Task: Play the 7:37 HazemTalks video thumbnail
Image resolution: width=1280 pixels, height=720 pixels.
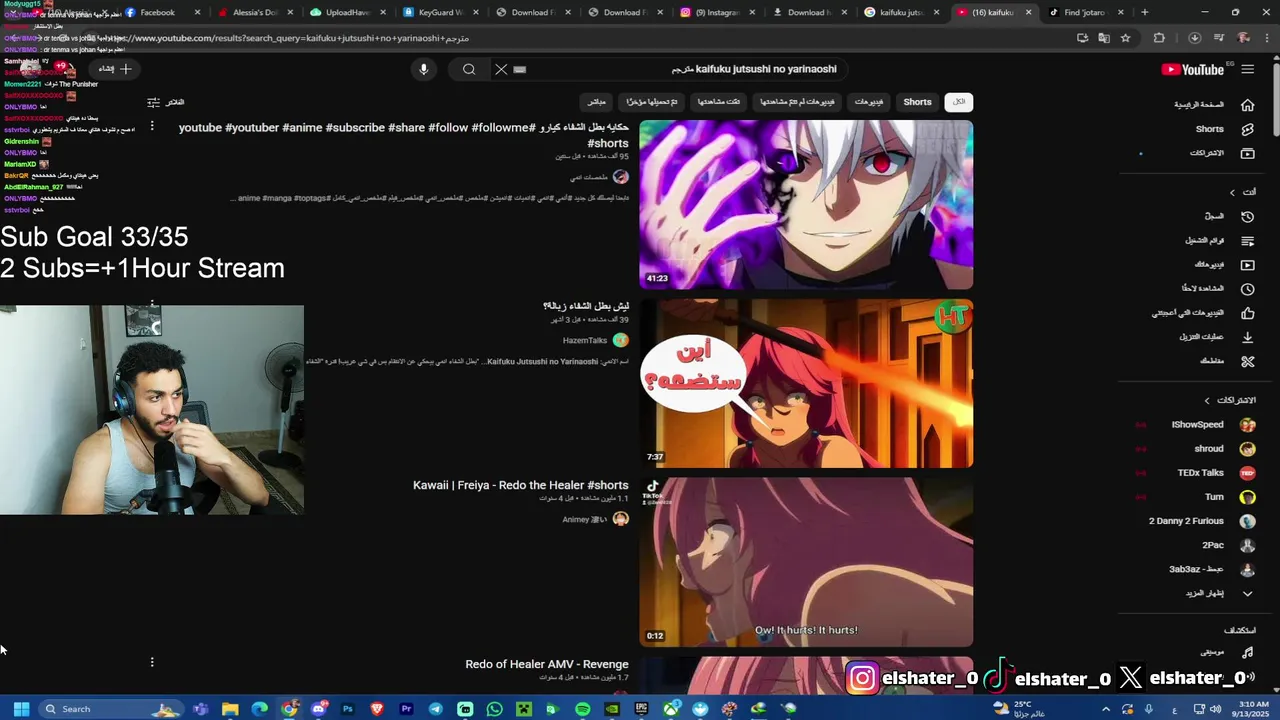Action: 806,383
